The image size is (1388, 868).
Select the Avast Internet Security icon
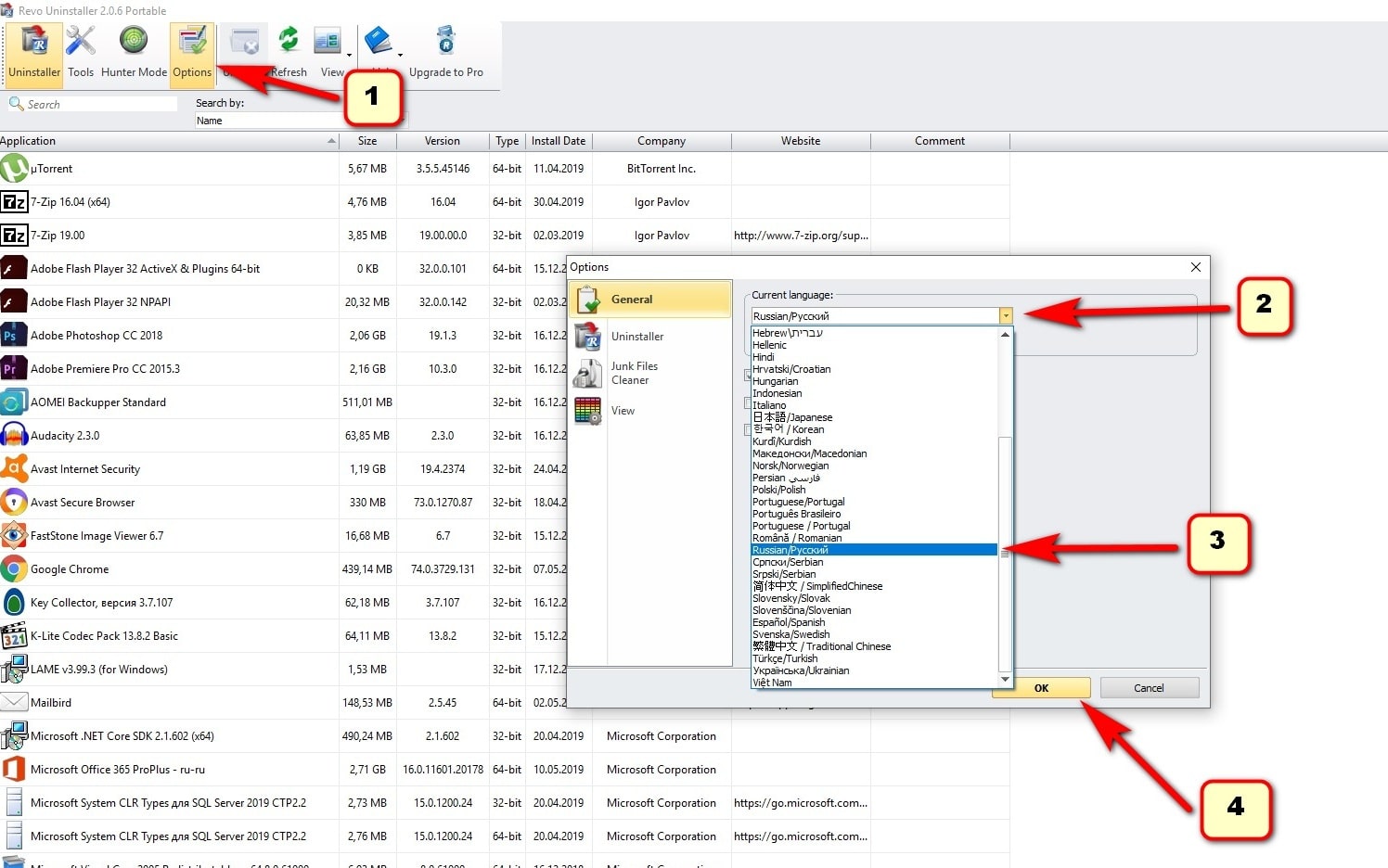14,468
